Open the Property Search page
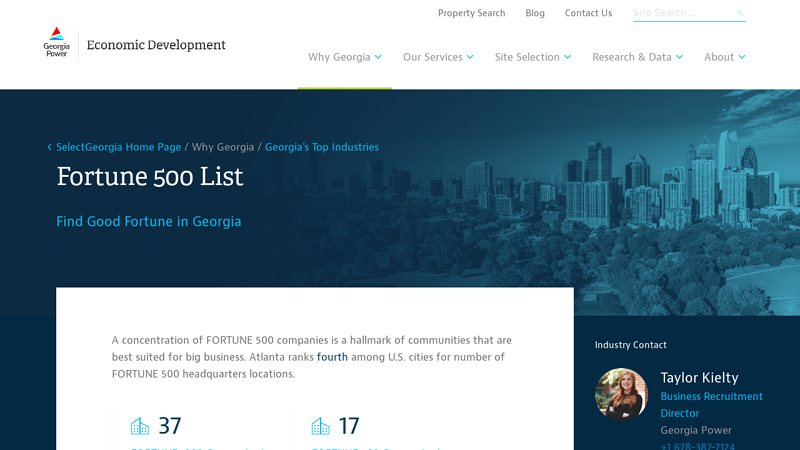 [471, 13]
